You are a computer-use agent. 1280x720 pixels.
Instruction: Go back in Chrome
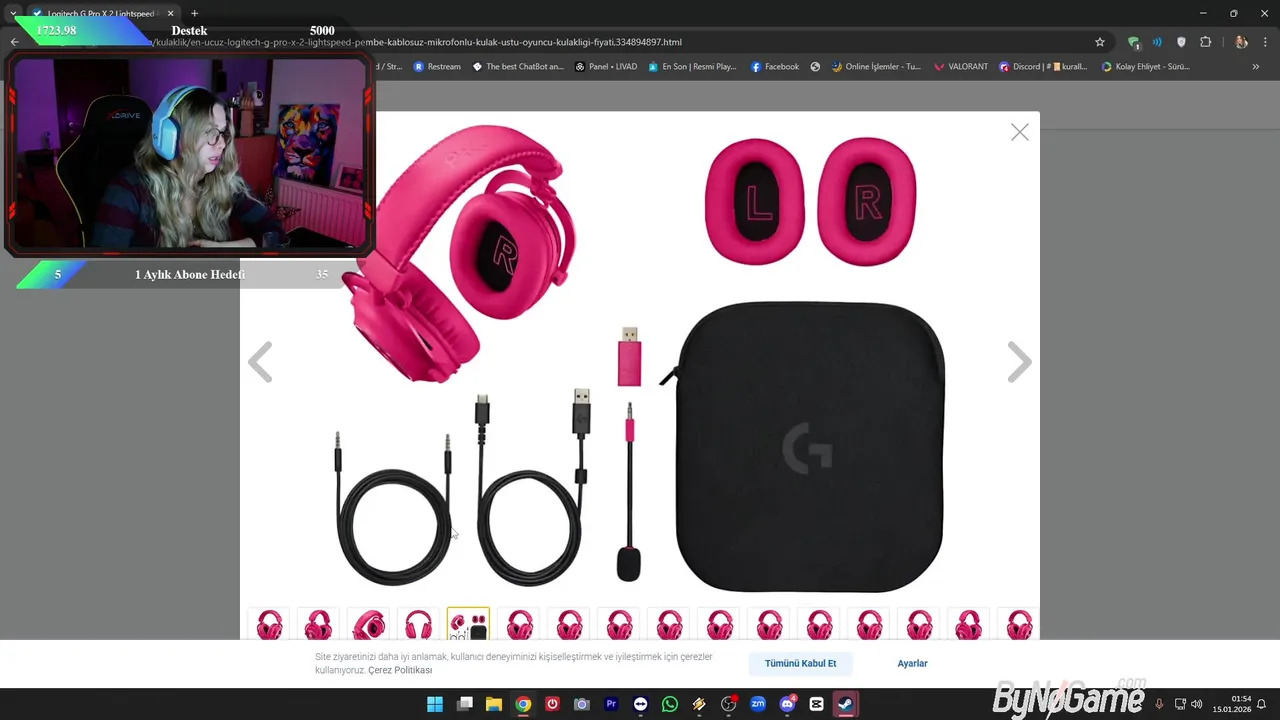tap(14, 42)
